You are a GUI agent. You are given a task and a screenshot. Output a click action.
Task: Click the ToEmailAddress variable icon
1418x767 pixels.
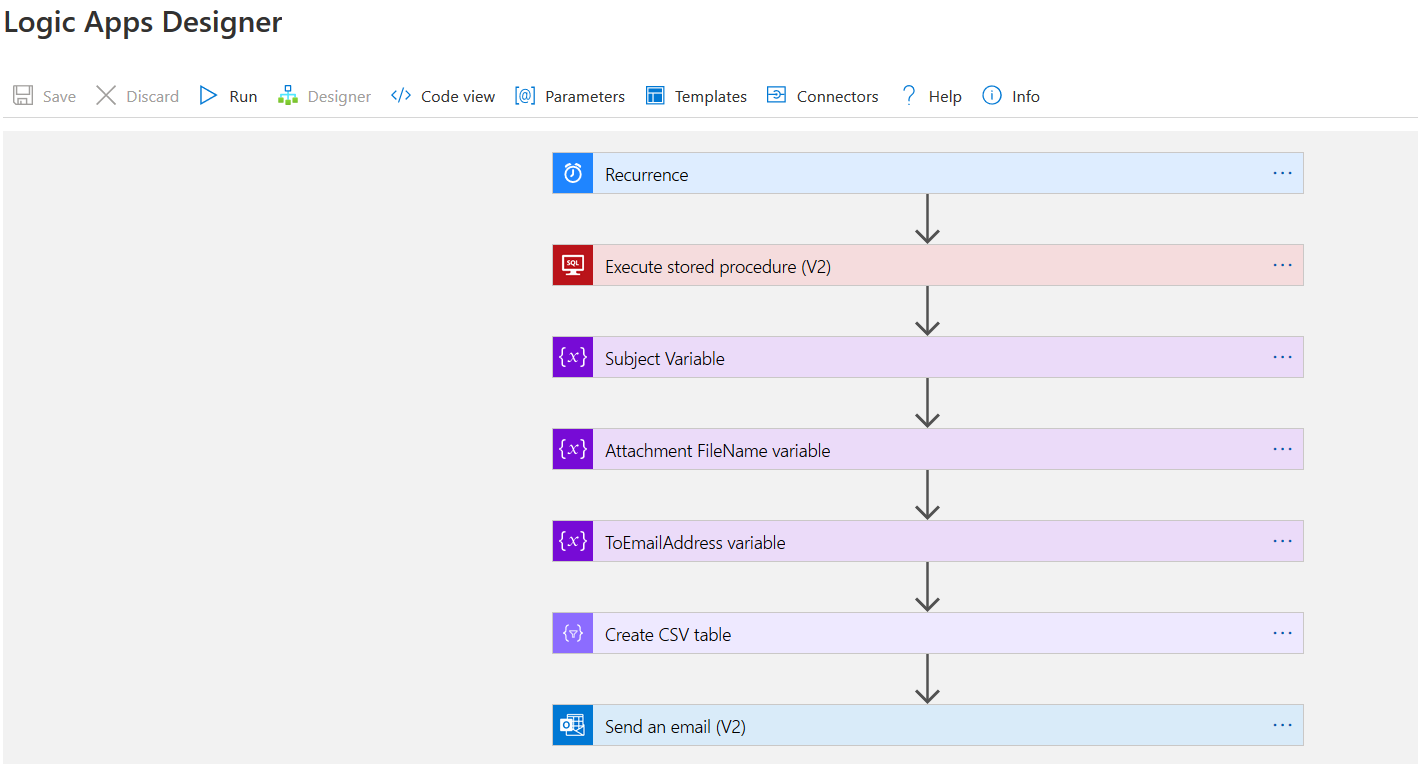pyautogui.click(x=573, y=541)
